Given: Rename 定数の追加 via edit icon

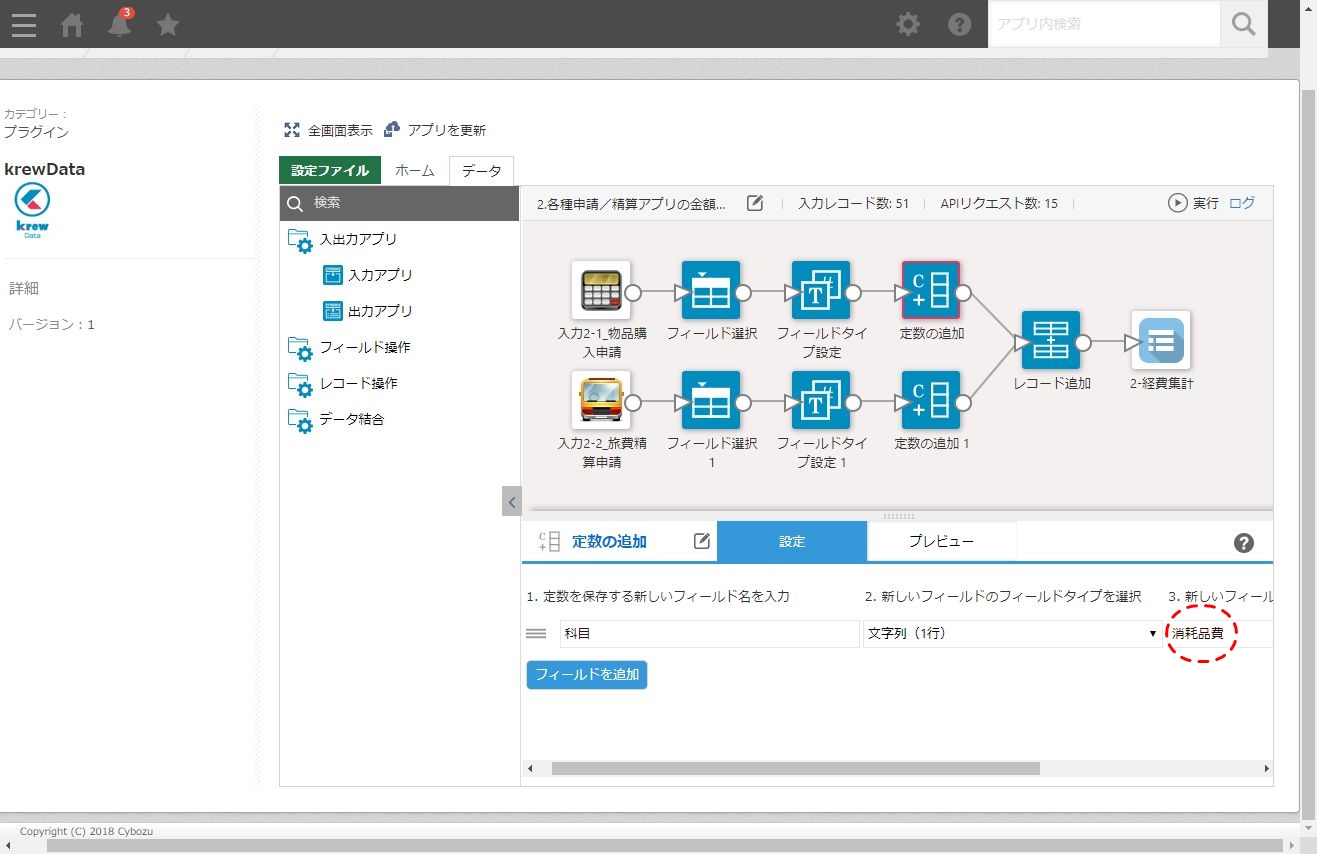Looking at the screenshot, I should (x=702, y=541).
